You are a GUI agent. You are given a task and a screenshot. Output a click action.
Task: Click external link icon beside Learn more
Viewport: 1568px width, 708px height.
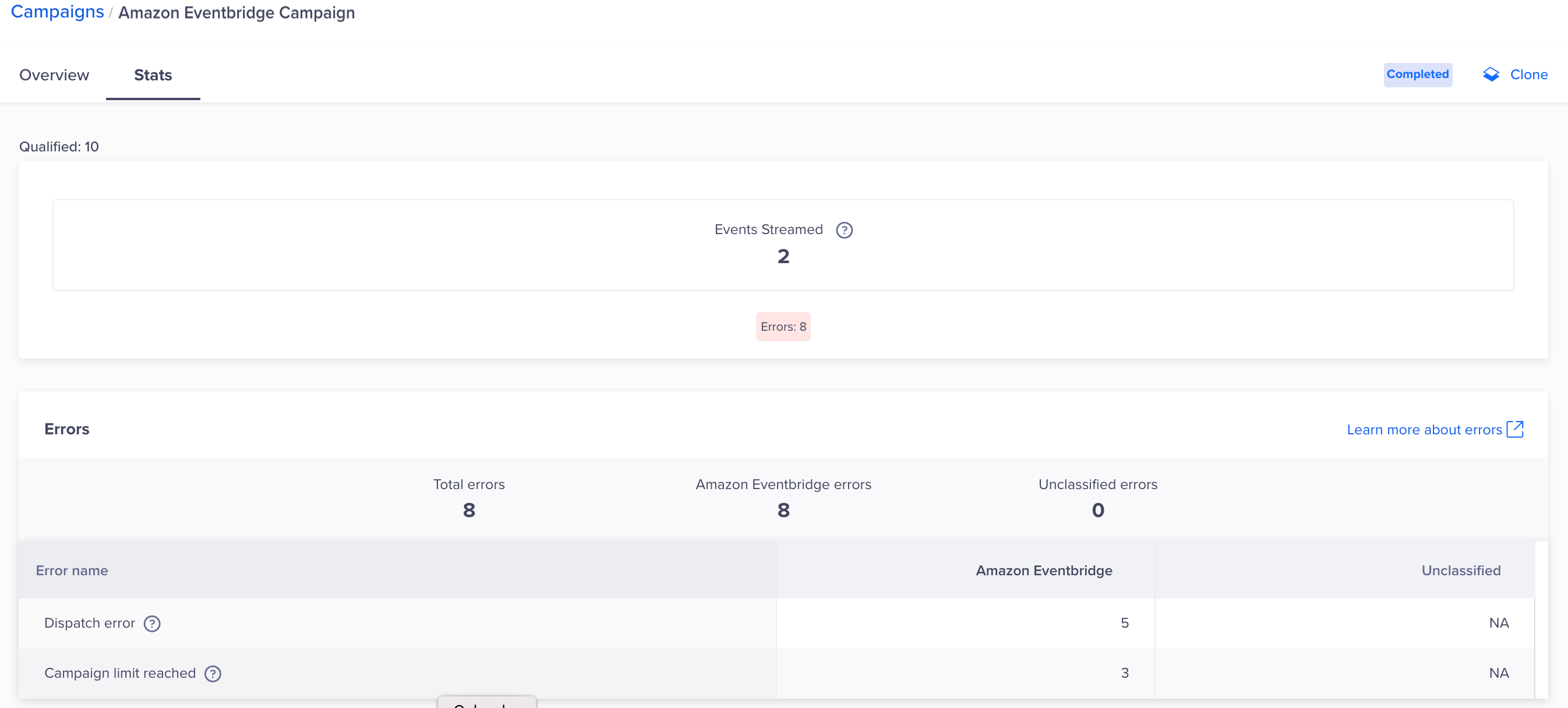(1514, 430)
